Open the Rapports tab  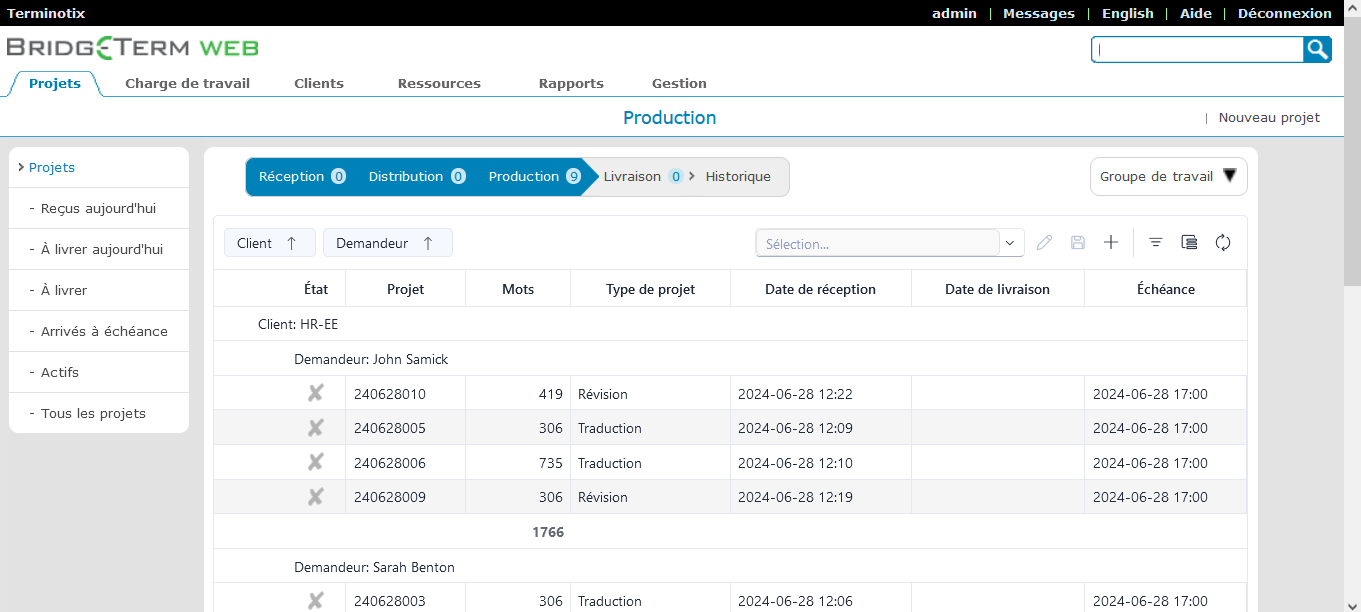tap(570, 84)
